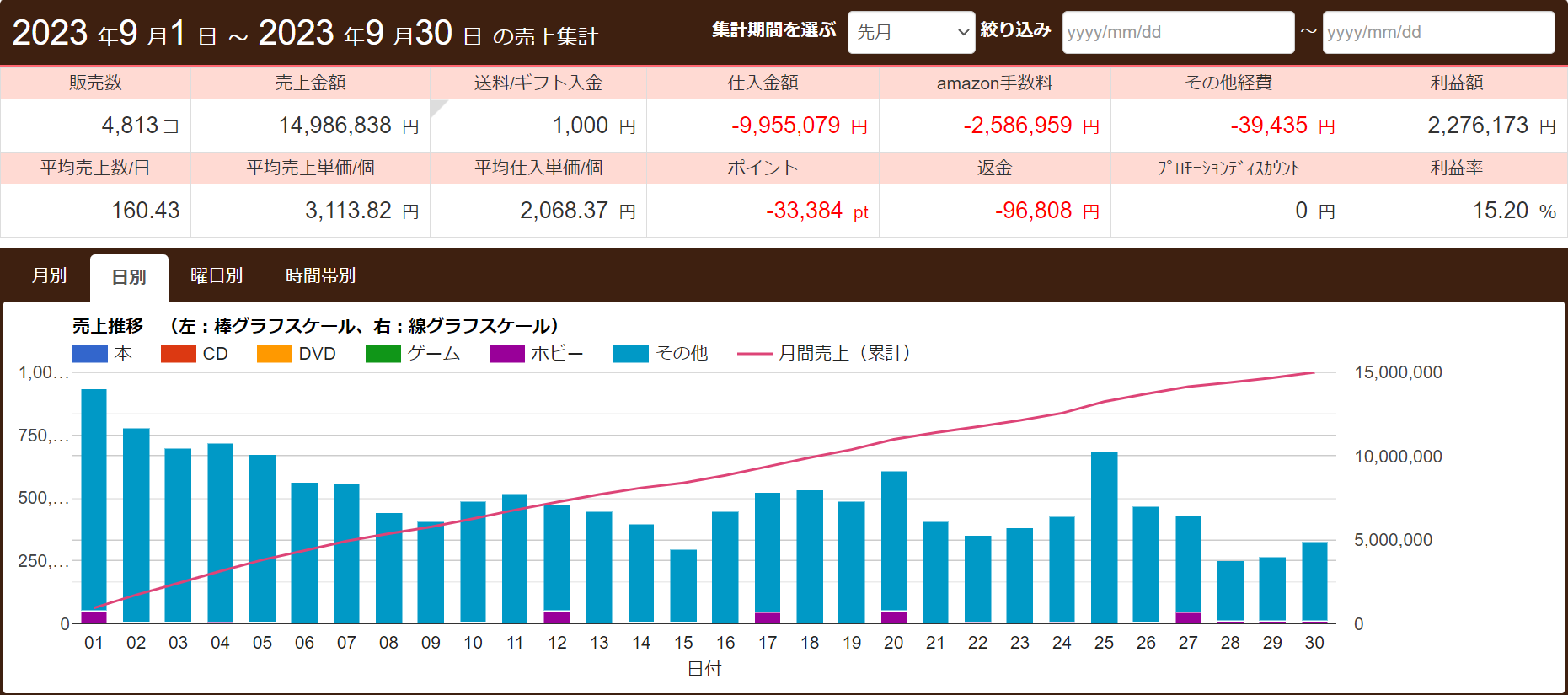The height and width of the screenshot is (695, 1568).
Task: Toggle the その他 legend cyan swatch
Action: click(x=630, y=354)
